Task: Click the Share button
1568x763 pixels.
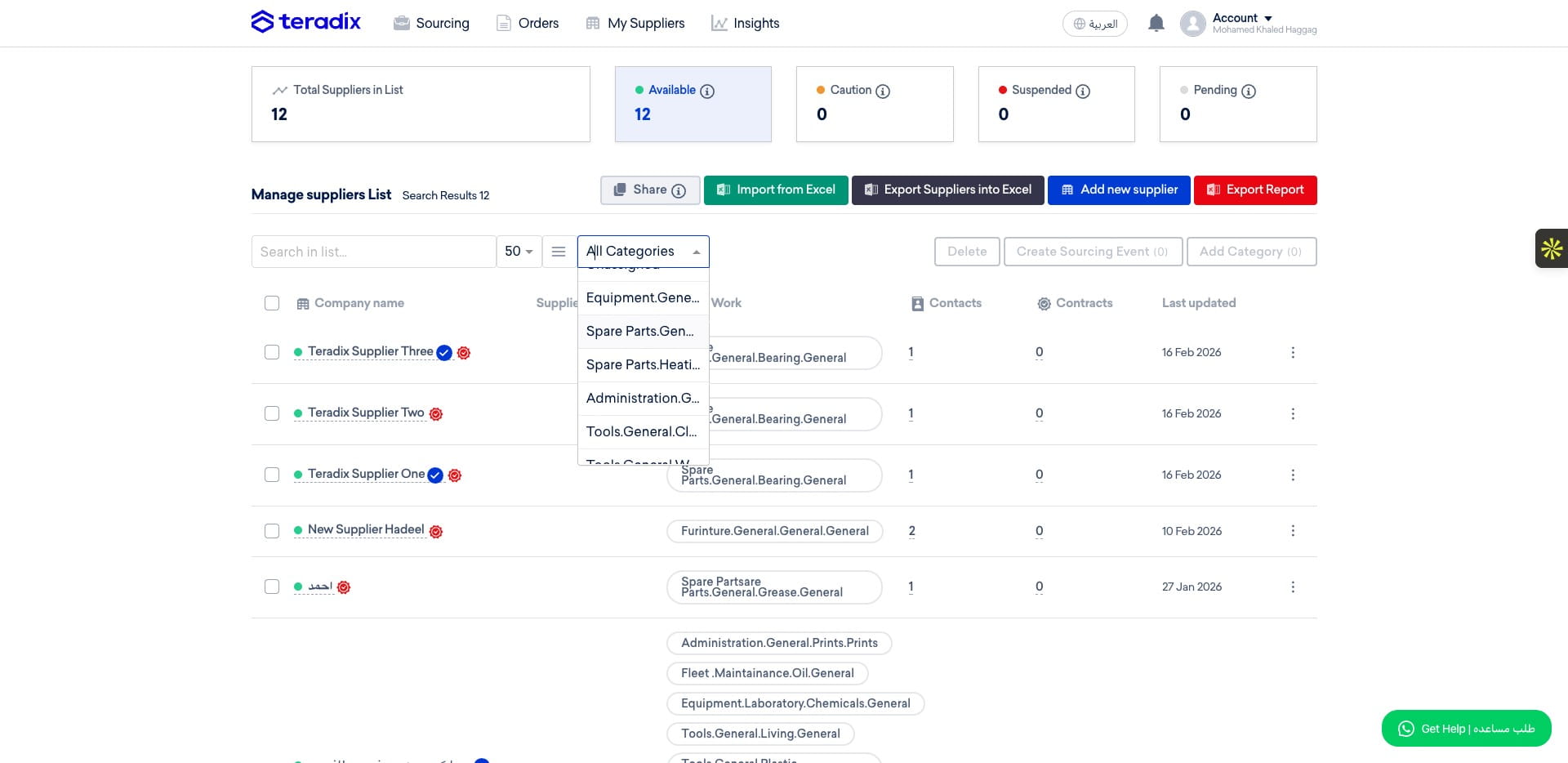Action: [650, 190]
